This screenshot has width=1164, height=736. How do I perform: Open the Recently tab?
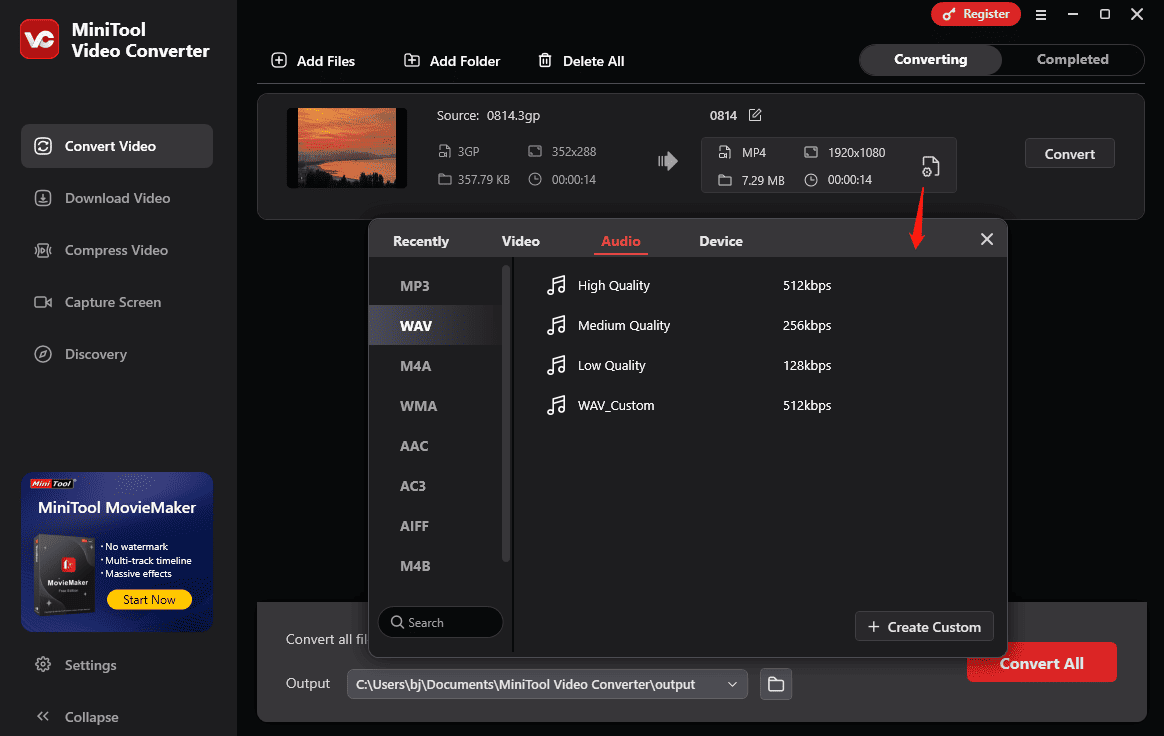pos(421,241)
